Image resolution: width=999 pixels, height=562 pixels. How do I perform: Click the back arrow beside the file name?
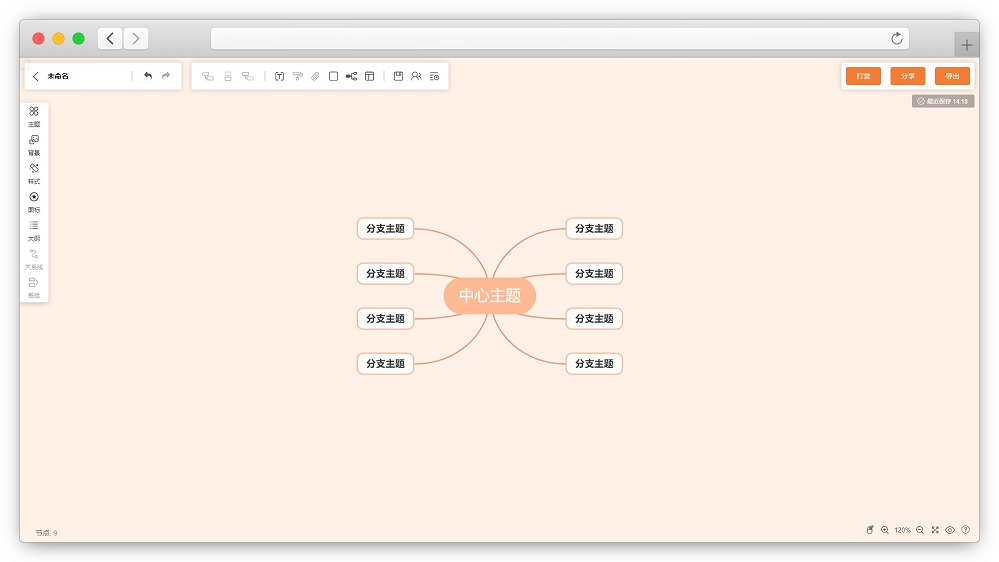(x=36, y=76)
